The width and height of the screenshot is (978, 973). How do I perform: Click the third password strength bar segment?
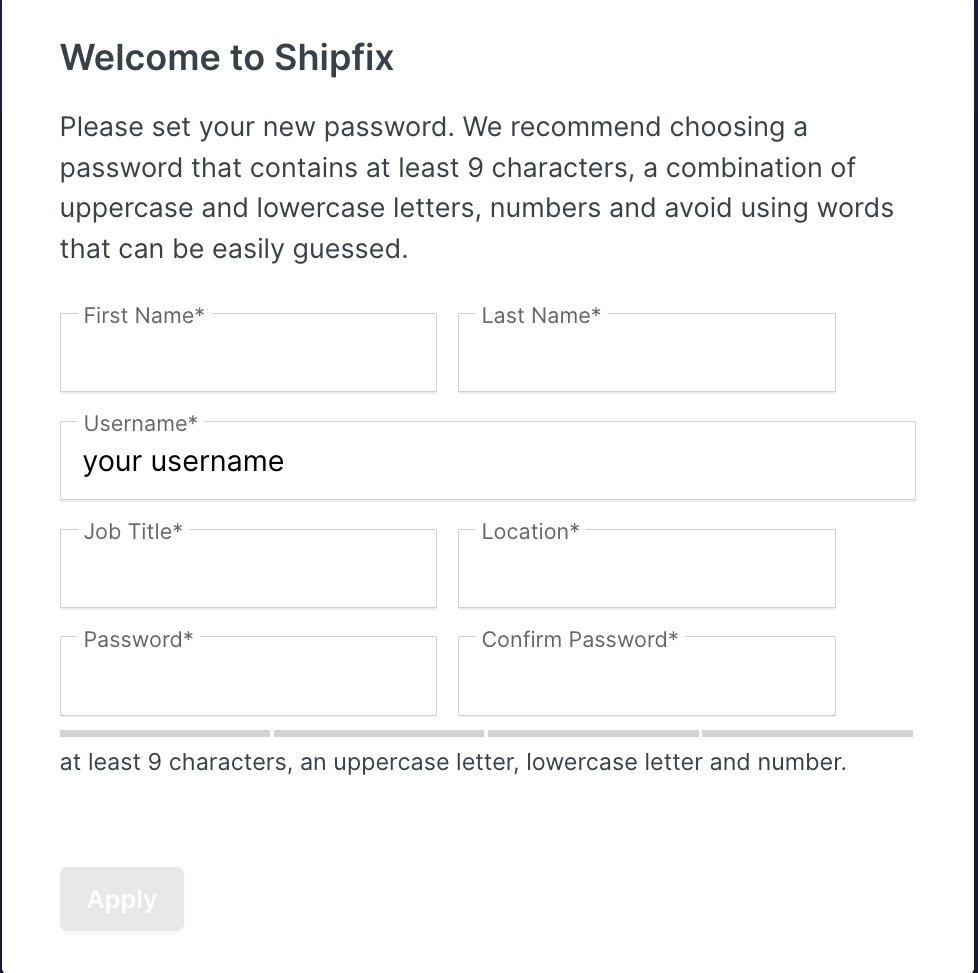[593, 733]
